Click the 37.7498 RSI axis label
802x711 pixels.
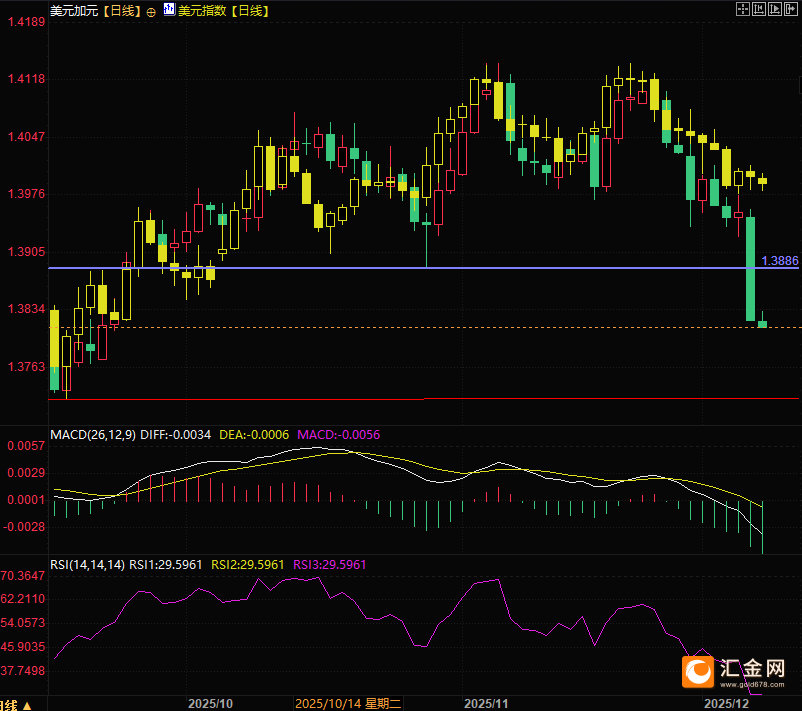pos(23,671)
